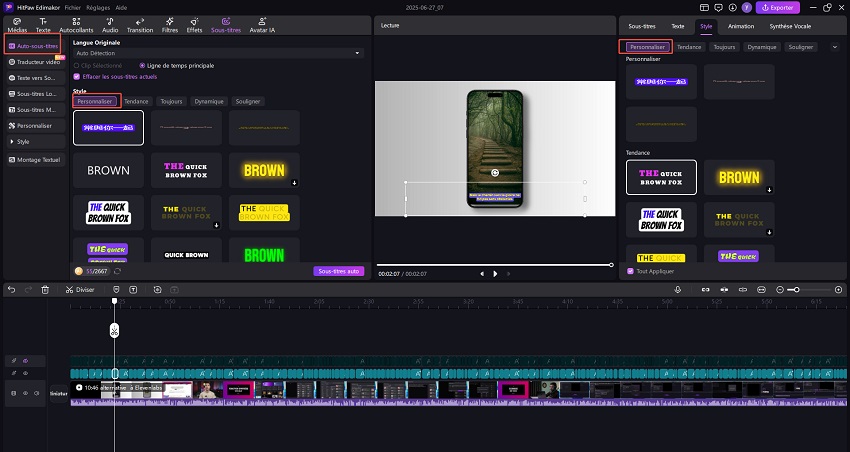Image resolution: width=850 pixels, height=452 pixels.
Task: Download the yellow BROWN style in left panel
Action: coord(294,183)
